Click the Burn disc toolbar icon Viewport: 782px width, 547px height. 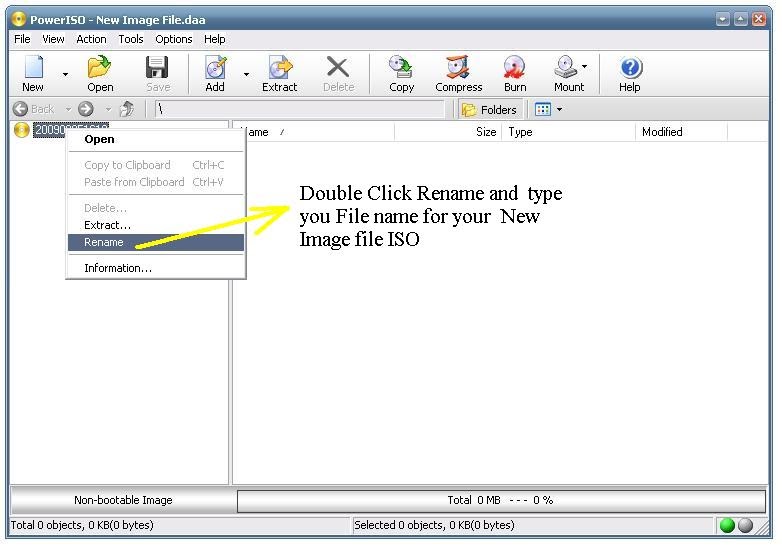[x=514, y=67]
